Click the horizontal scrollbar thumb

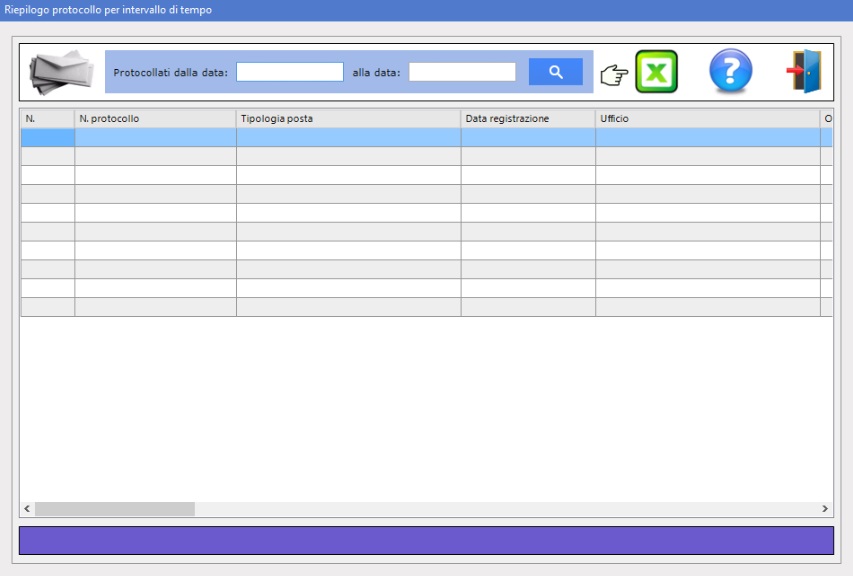pyautogui.click(x=115, y=509)
